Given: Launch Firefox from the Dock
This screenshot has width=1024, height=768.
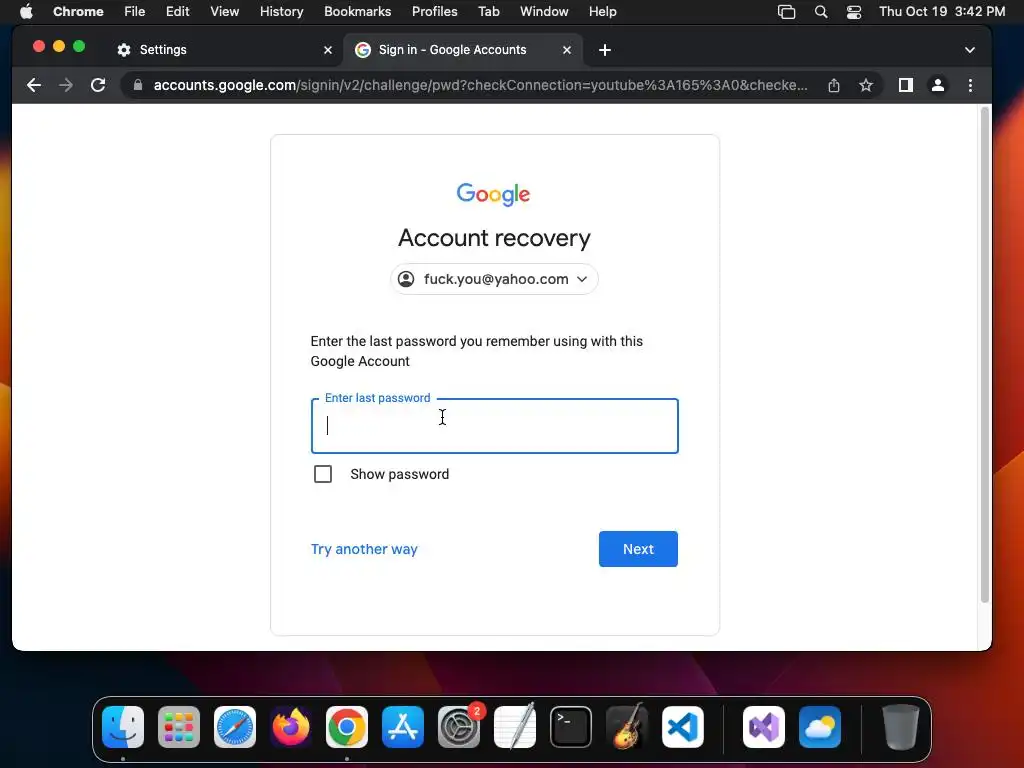Looking at the screenshot, I should tap(291, 727).
